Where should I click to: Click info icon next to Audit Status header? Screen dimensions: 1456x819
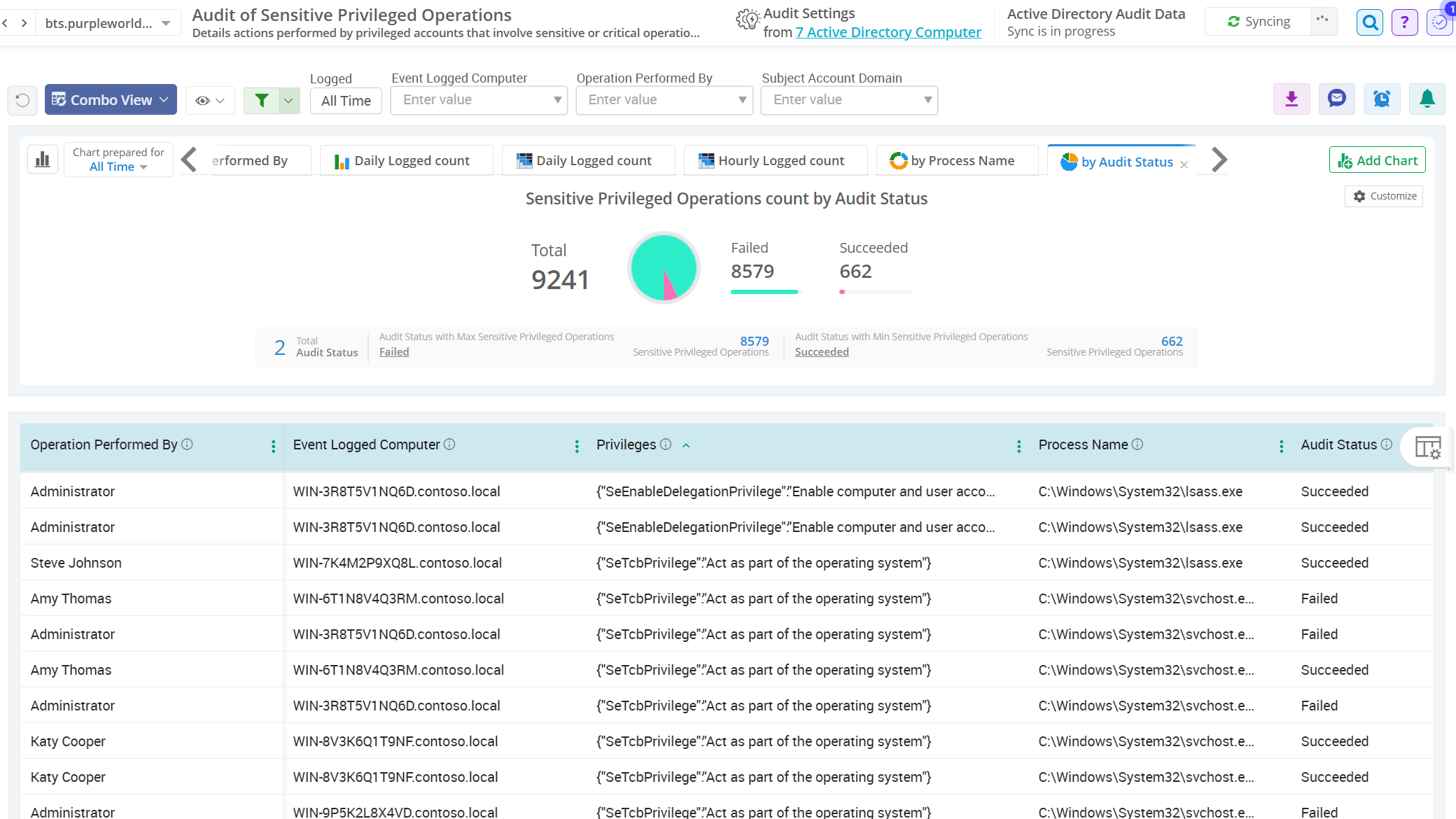coord(1386,444)
